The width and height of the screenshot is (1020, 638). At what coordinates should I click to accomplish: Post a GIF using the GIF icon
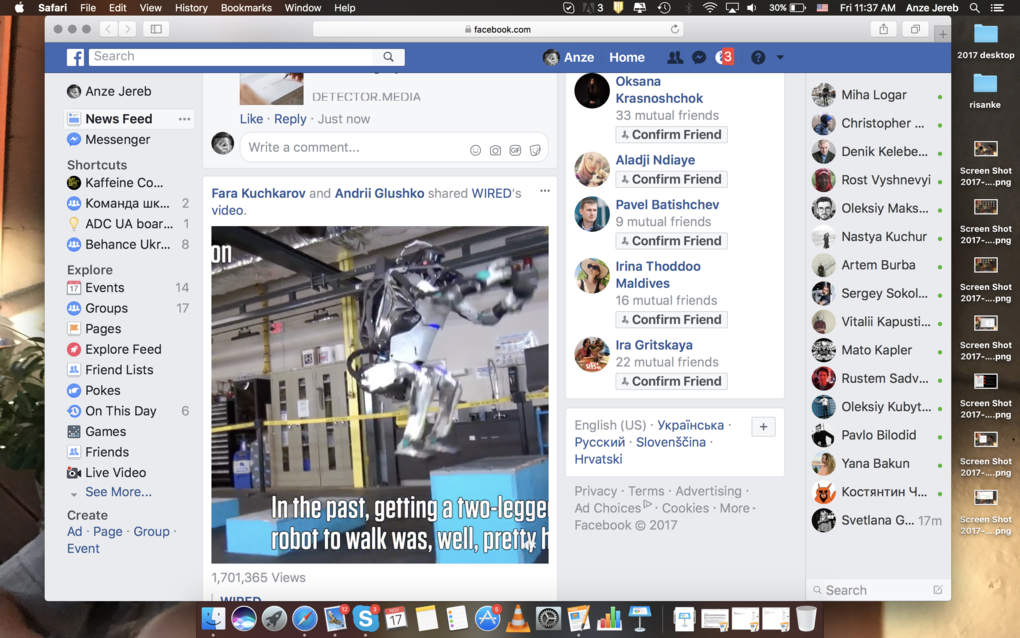(x=515, y=150)
